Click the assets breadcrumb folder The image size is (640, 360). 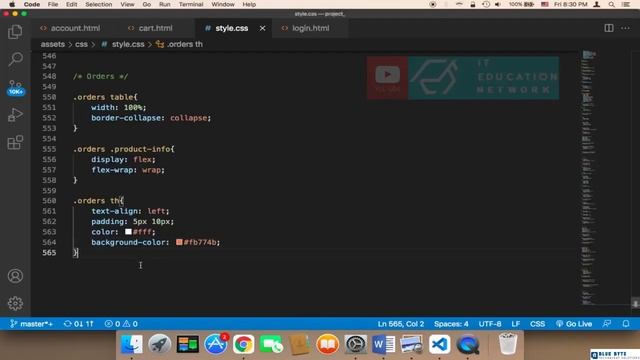click(x=53, y=44)
